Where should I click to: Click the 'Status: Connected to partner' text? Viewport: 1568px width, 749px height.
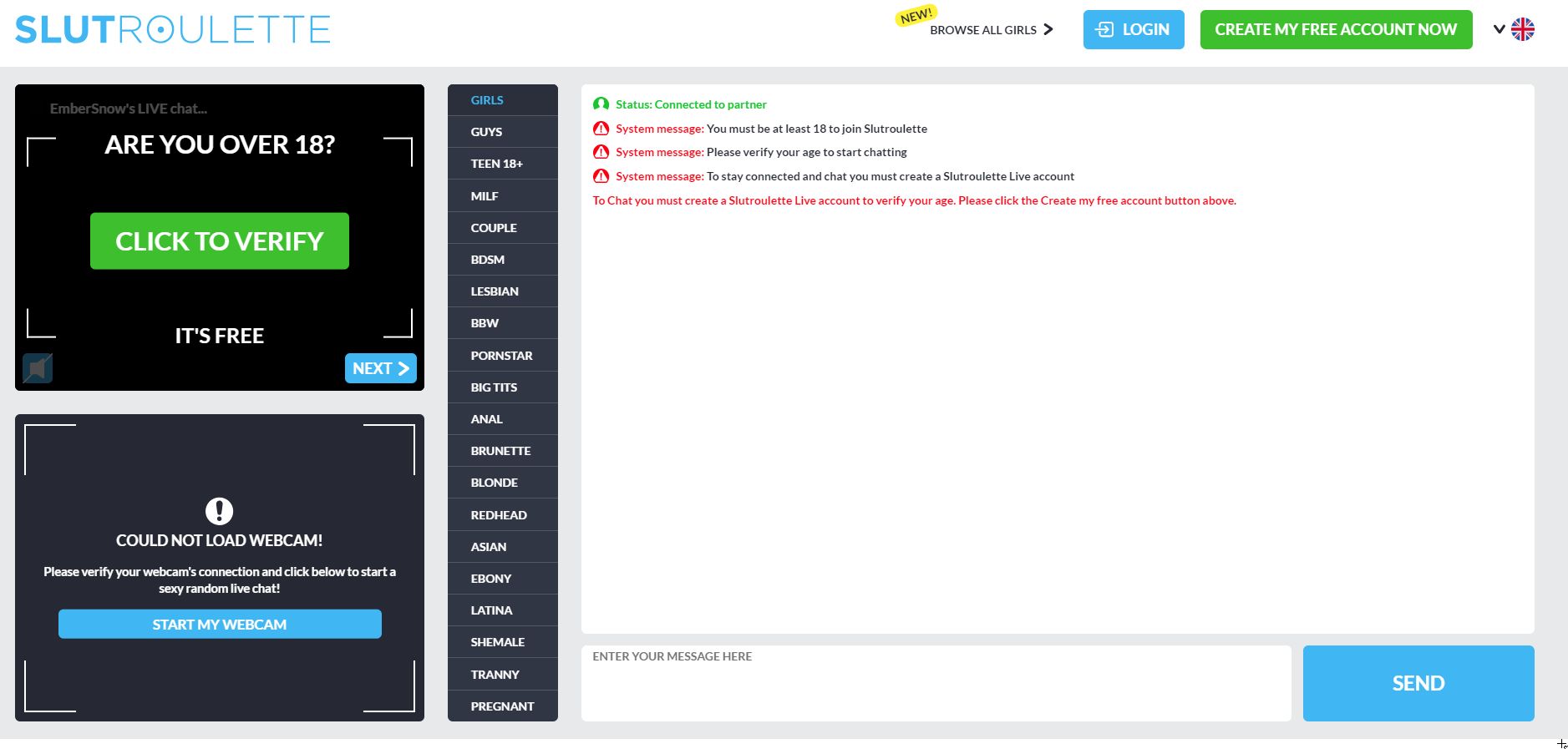click(691, 104)
